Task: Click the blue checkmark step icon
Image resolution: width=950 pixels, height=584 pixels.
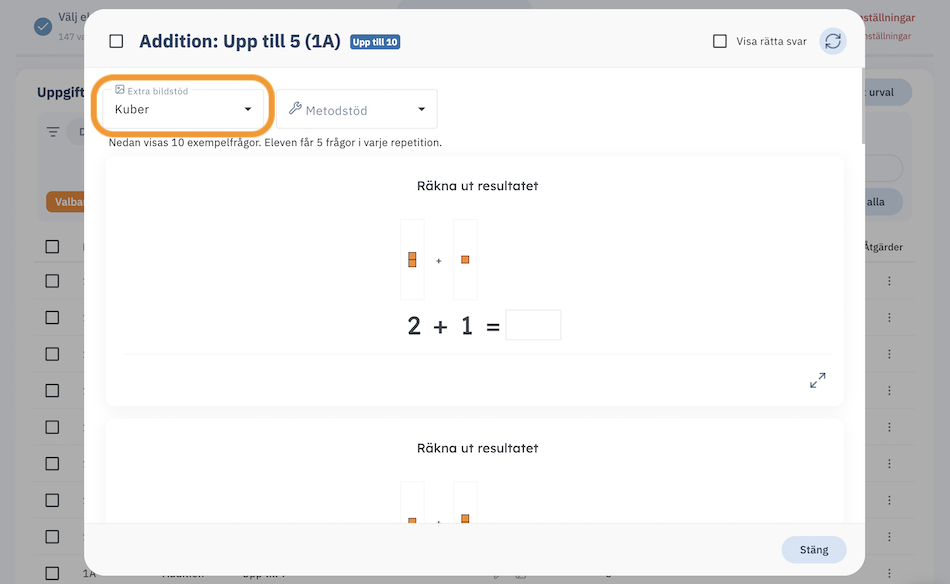Action: 43,27
